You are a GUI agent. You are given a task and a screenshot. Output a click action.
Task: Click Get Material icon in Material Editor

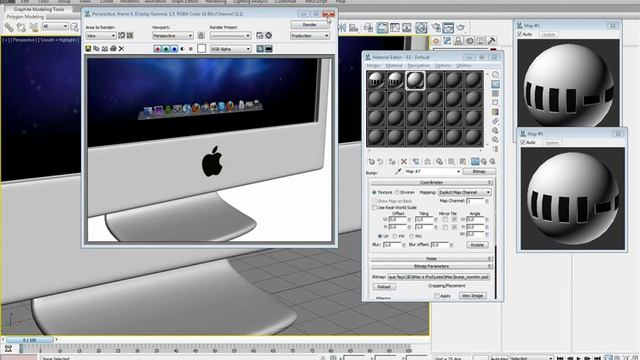tap(371, 162)
